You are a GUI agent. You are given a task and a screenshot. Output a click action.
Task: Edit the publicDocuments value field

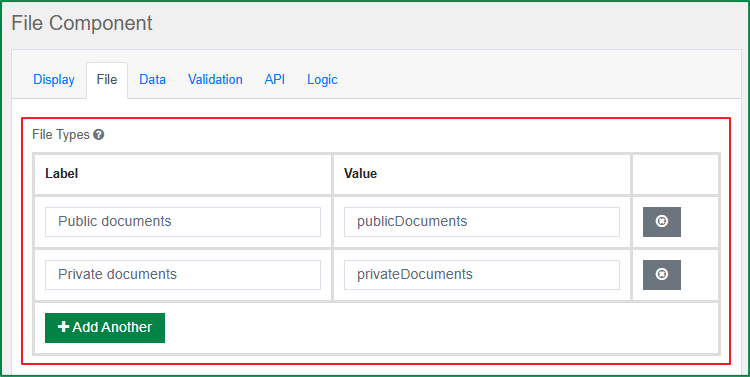tap(482, 222)
